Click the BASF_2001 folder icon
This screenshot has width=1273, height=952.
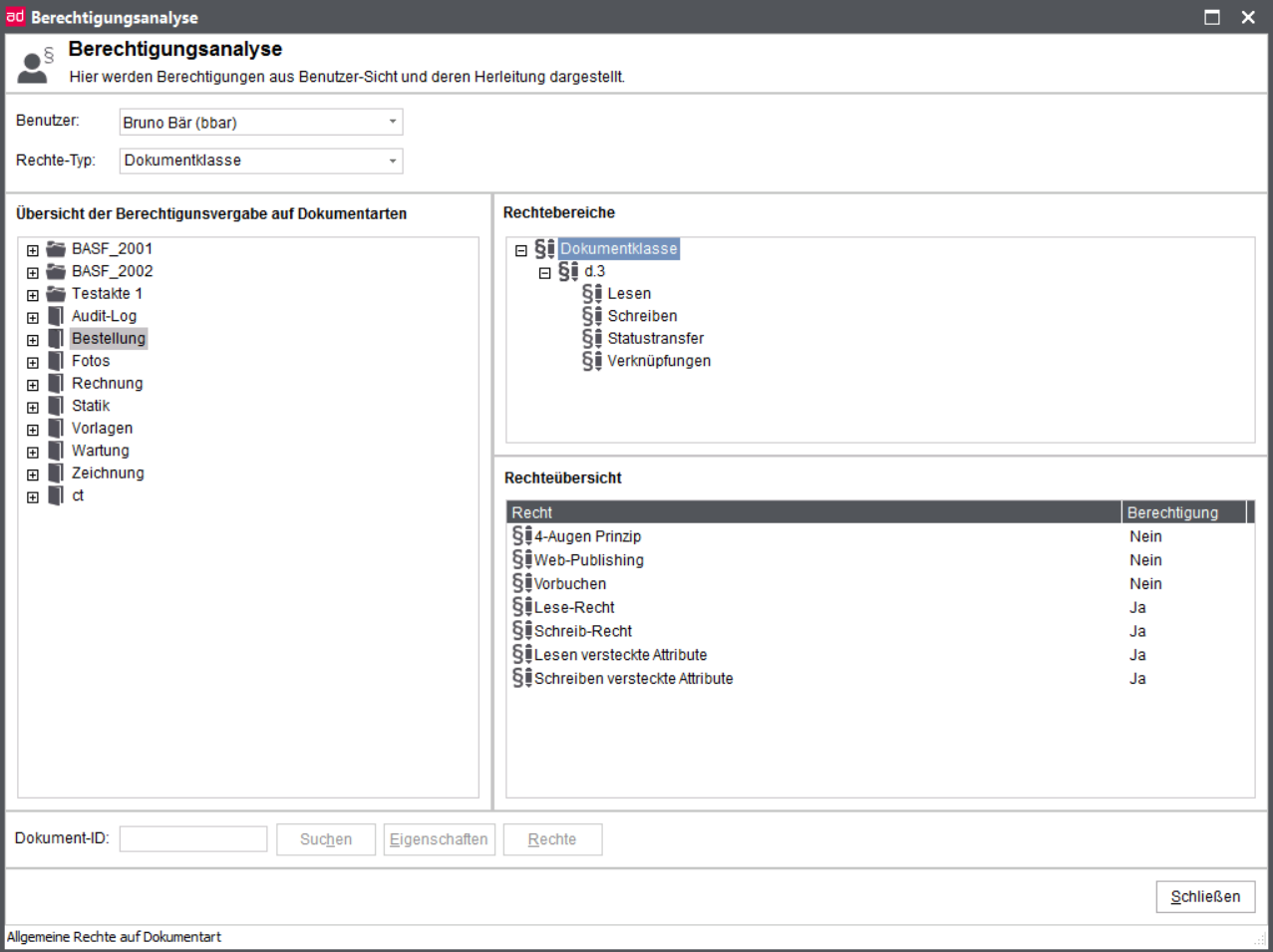(56, 249)
